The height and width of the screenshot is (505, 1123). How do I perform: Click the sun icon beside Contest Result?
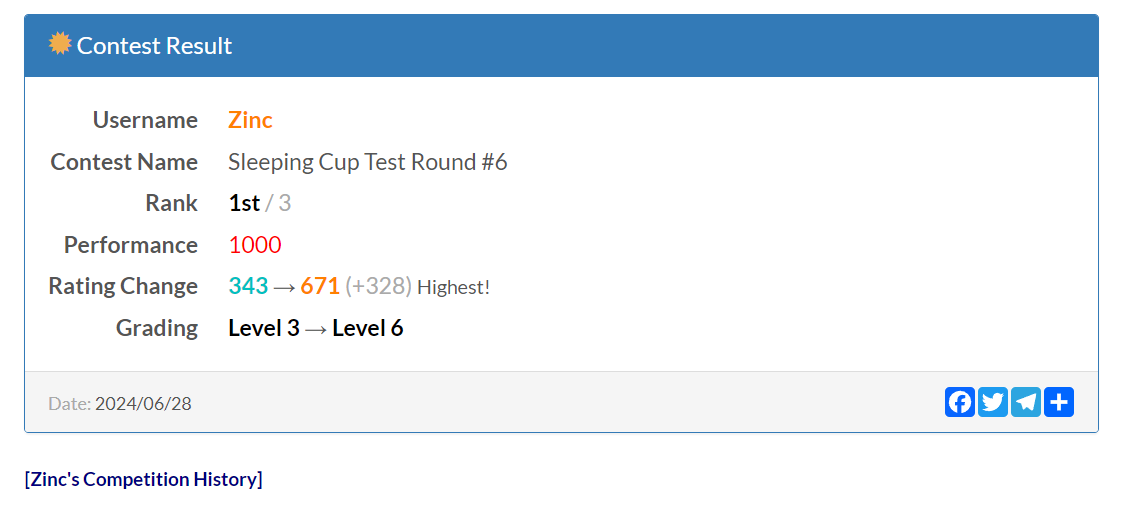pyautogui.click(x=60, y=44)
